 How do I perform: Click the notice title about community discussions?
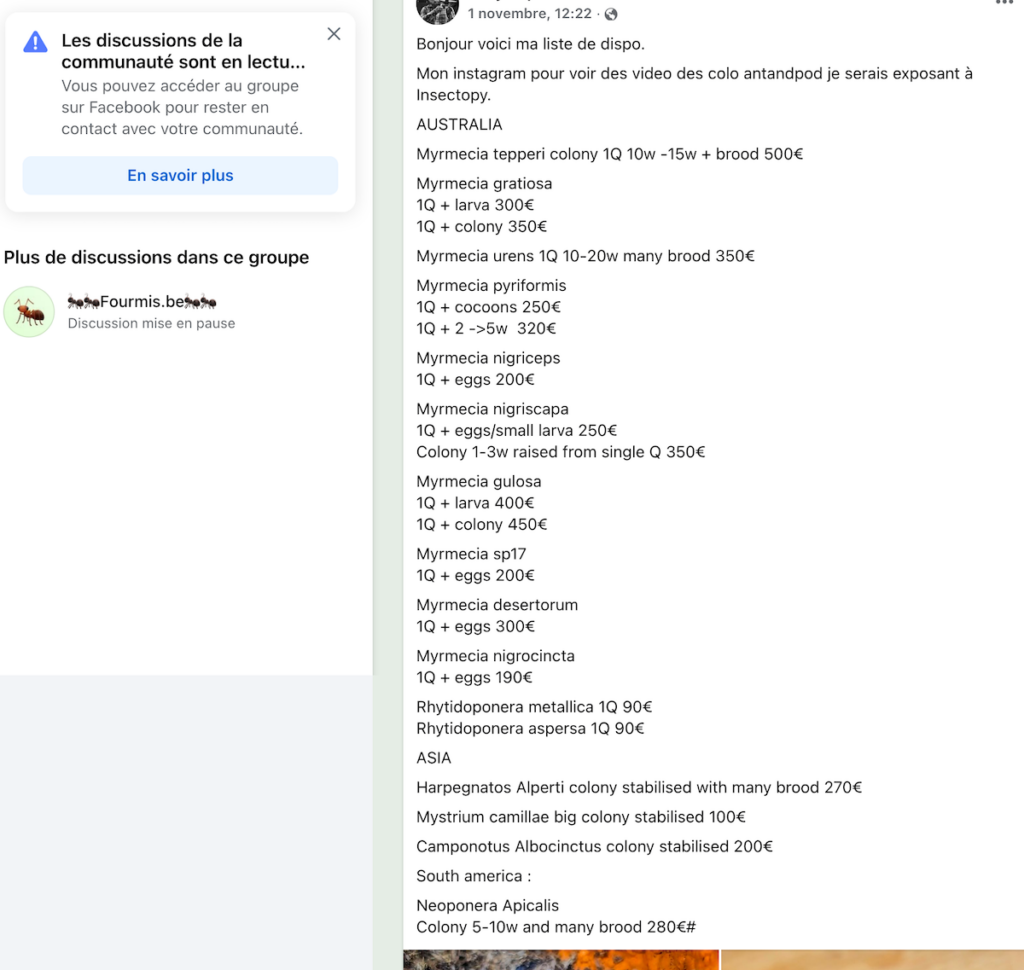point(183,51)
